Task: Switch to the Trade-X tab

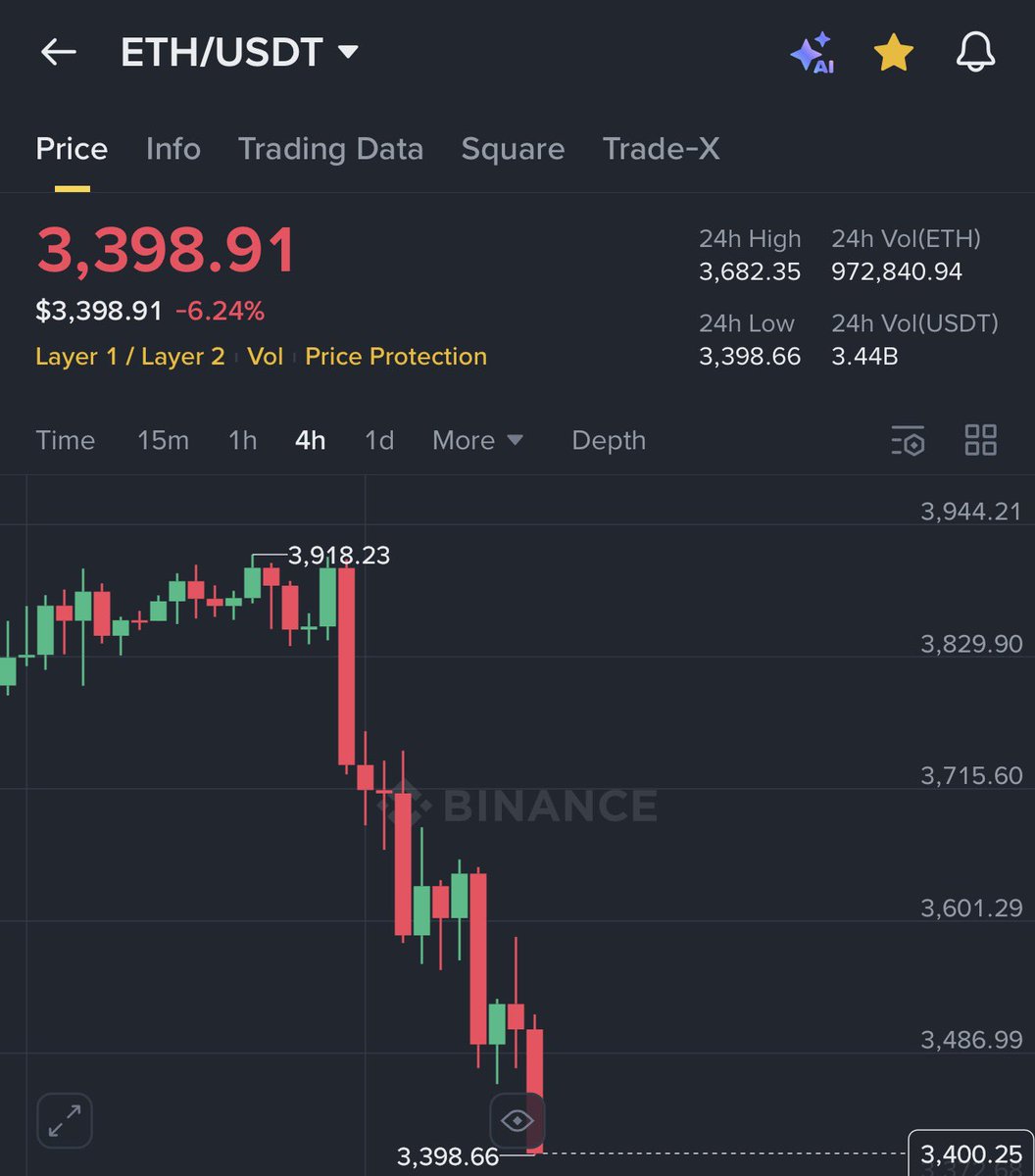Action: click(661, 149)
